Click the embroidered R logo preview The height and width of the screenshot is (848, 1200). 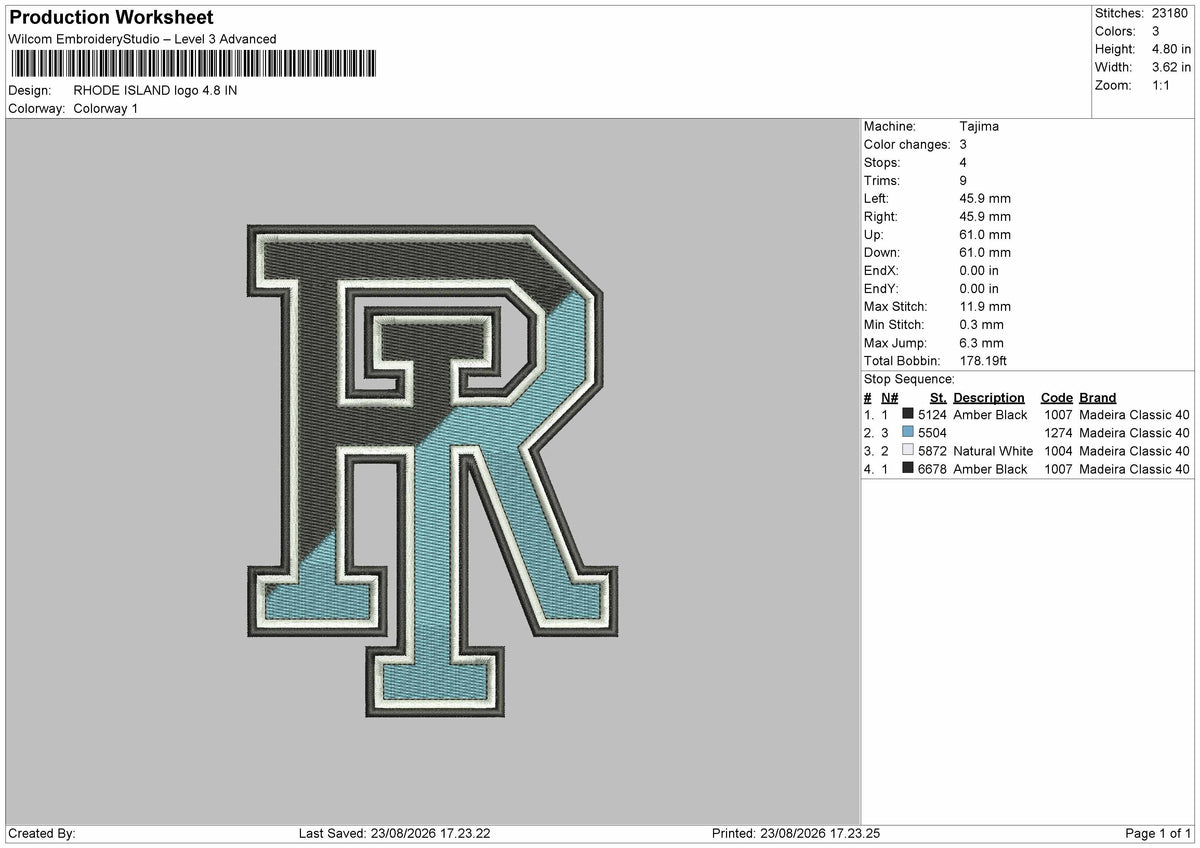click(x=432, y=470)
